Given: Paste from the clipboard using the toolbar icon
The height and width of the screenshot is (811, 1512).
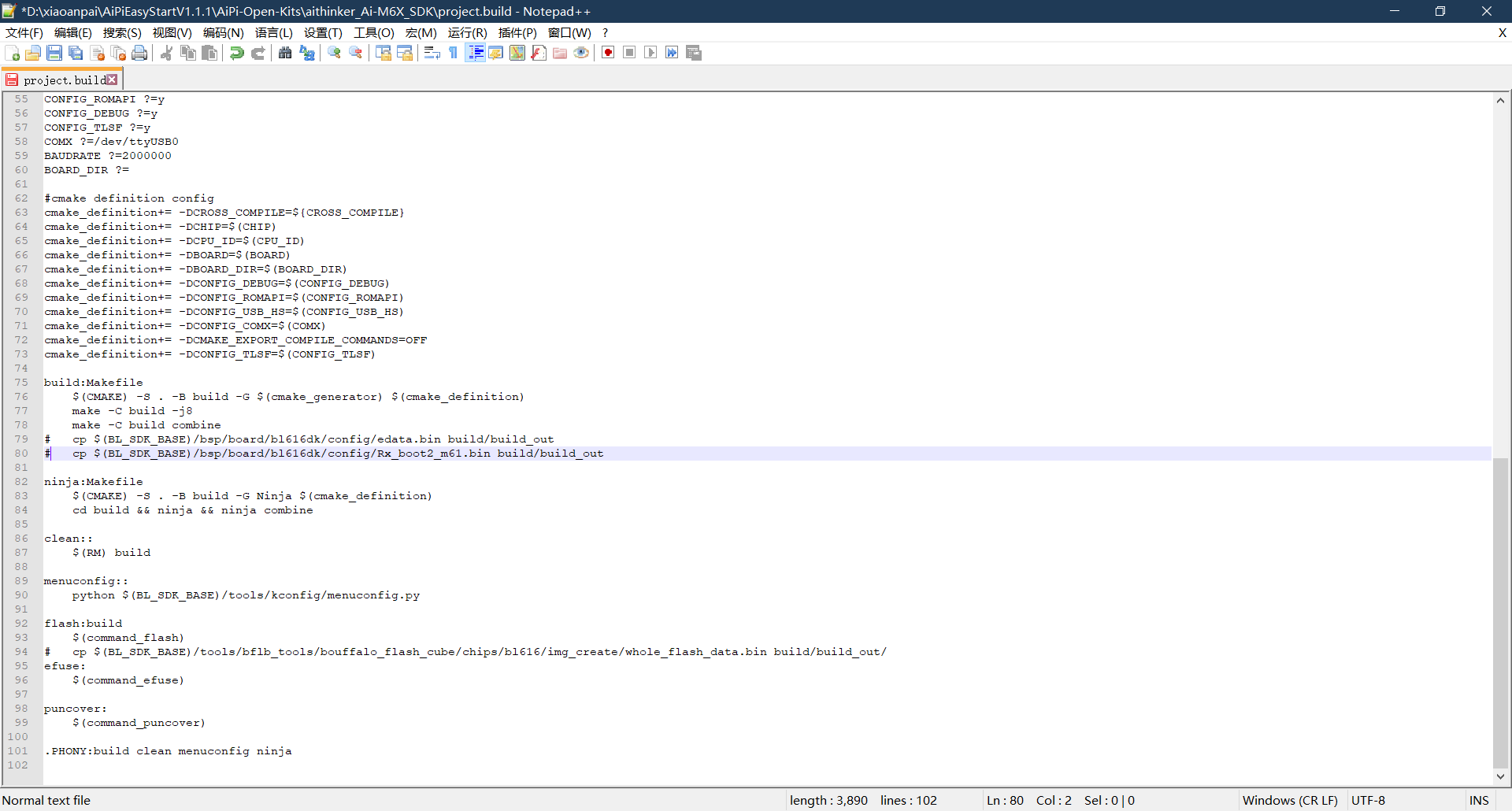Looking at the screenshot, I should [x=209, y=53].
